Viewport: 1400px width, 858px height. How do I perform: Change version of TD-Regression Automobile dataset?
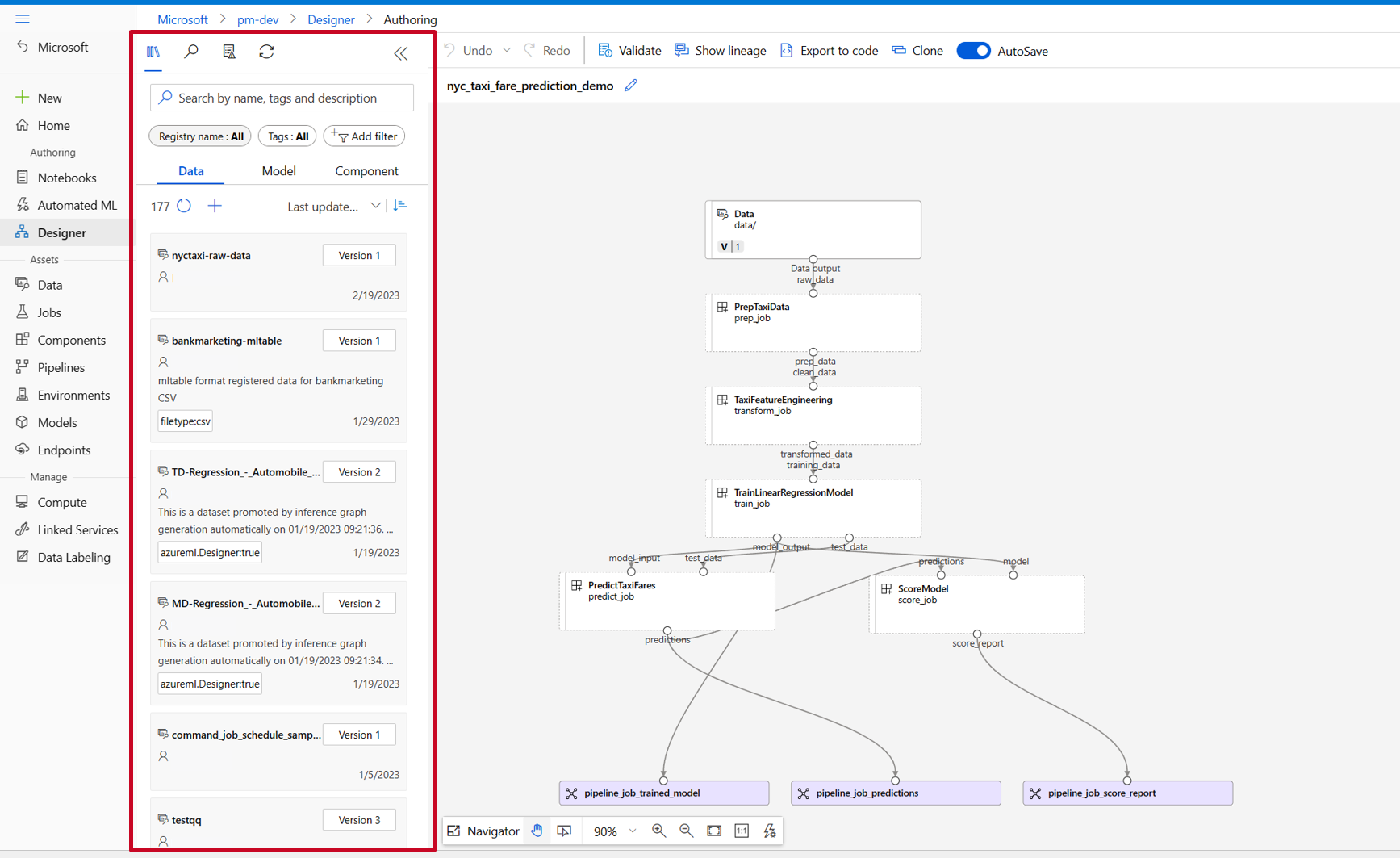tap(359, 472)
